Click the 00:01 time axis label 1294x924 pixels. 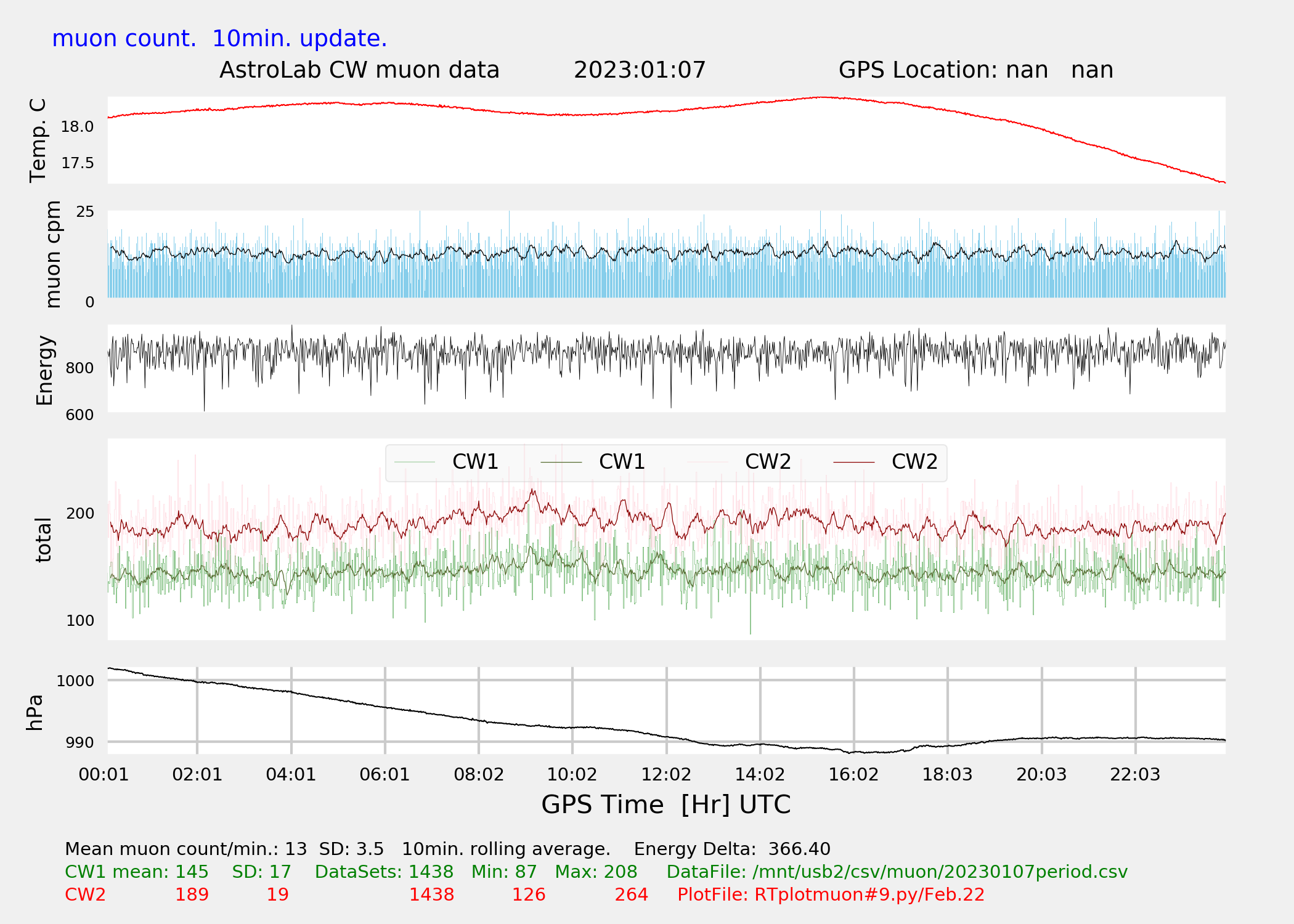[104, 774]
